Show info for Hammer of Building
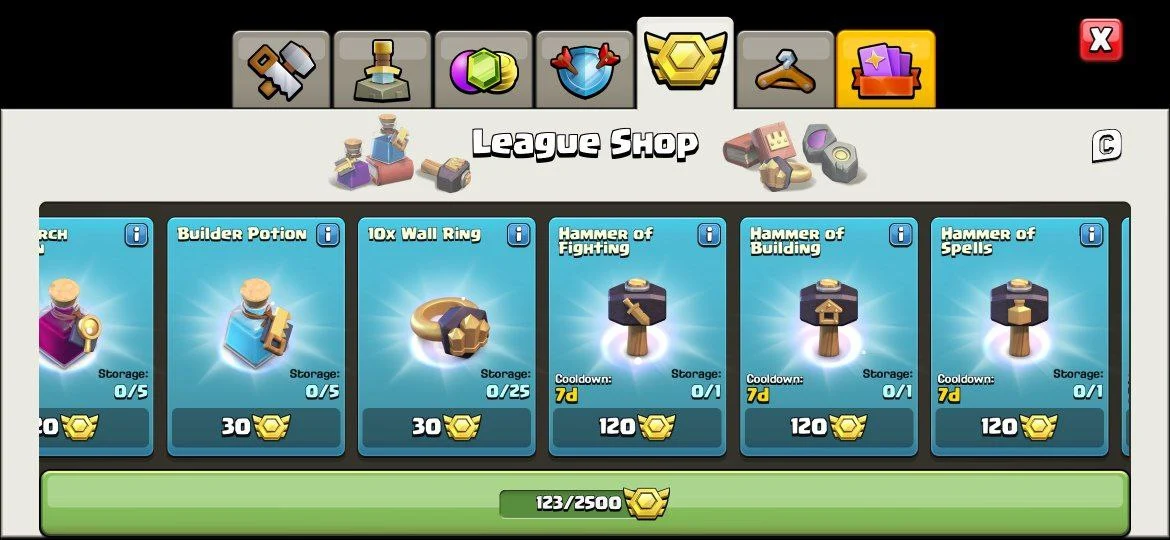Image resolution: width=1170 pixels, height=540 pixels. pos(900,234)
